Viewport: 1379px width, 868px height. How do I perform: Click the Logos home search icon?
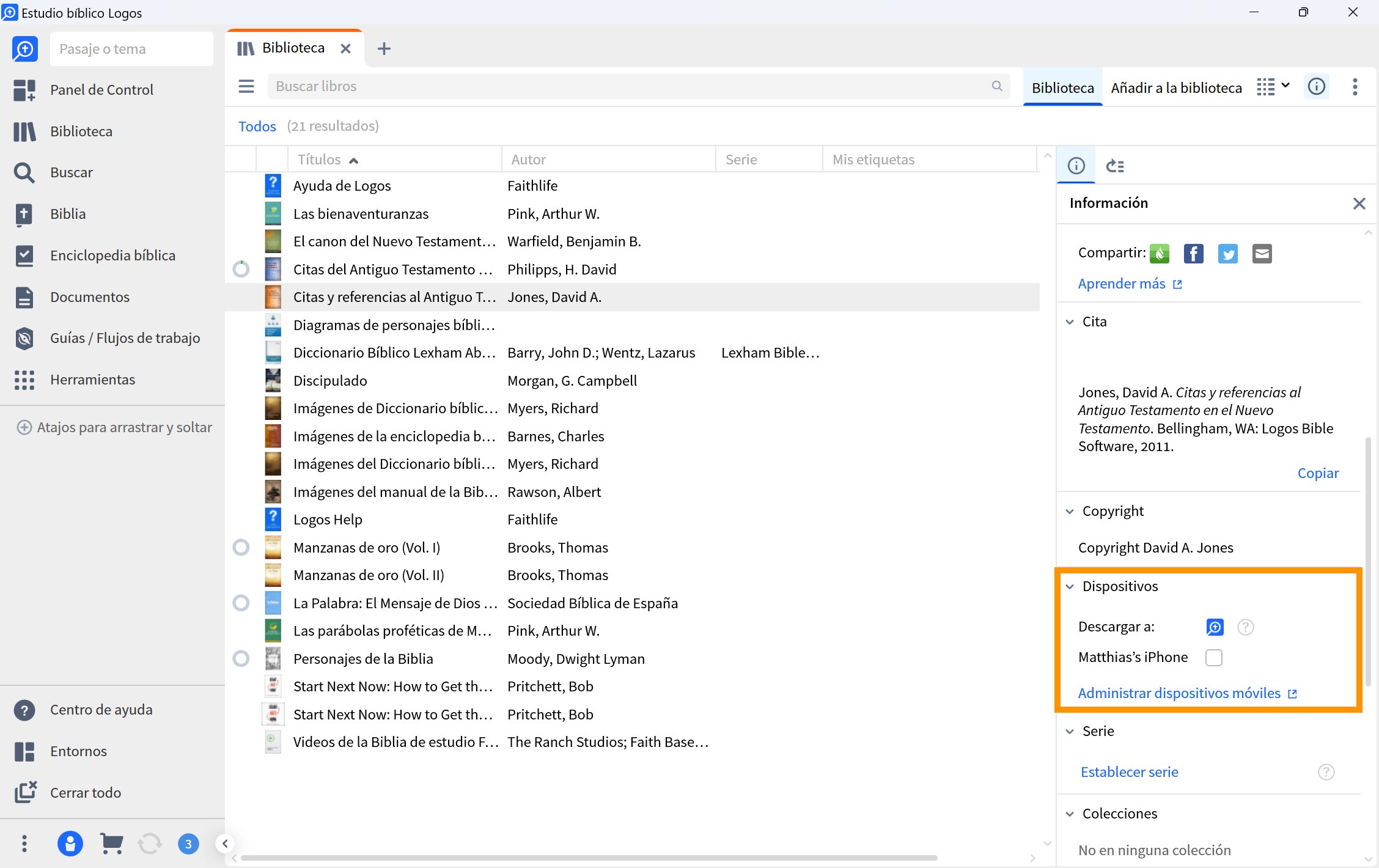tap(24, 49)
